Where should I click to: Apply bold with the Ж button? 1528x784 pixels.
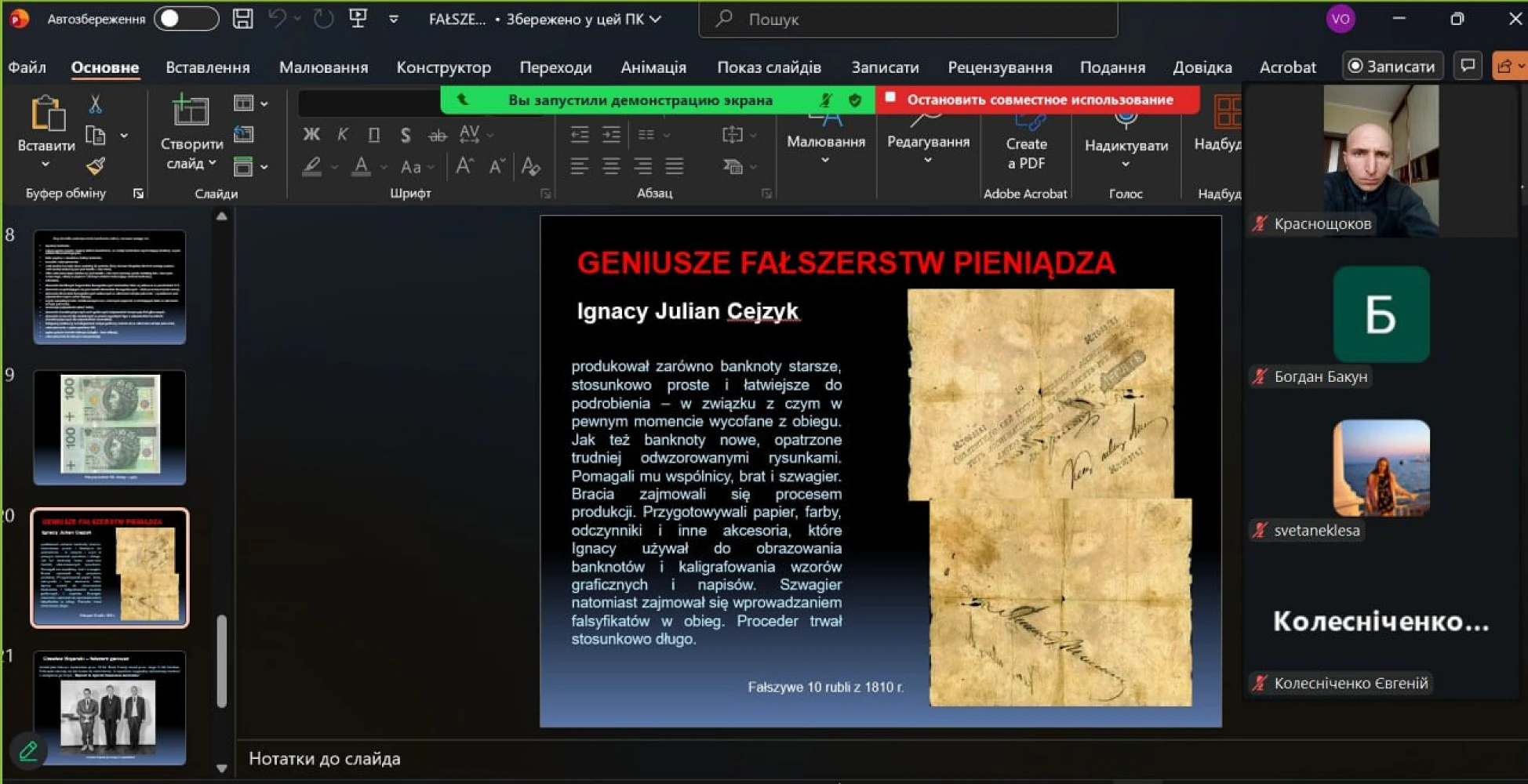point(311,135)
